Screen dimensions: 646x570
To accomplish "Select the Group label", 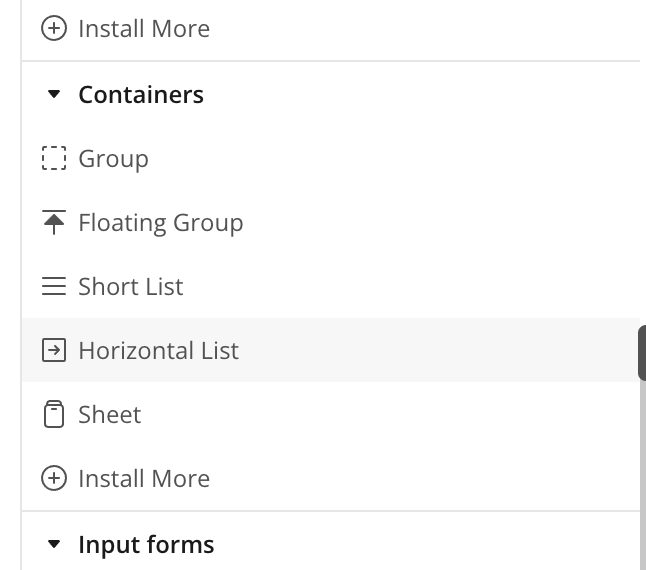I will tap(113, 159).
